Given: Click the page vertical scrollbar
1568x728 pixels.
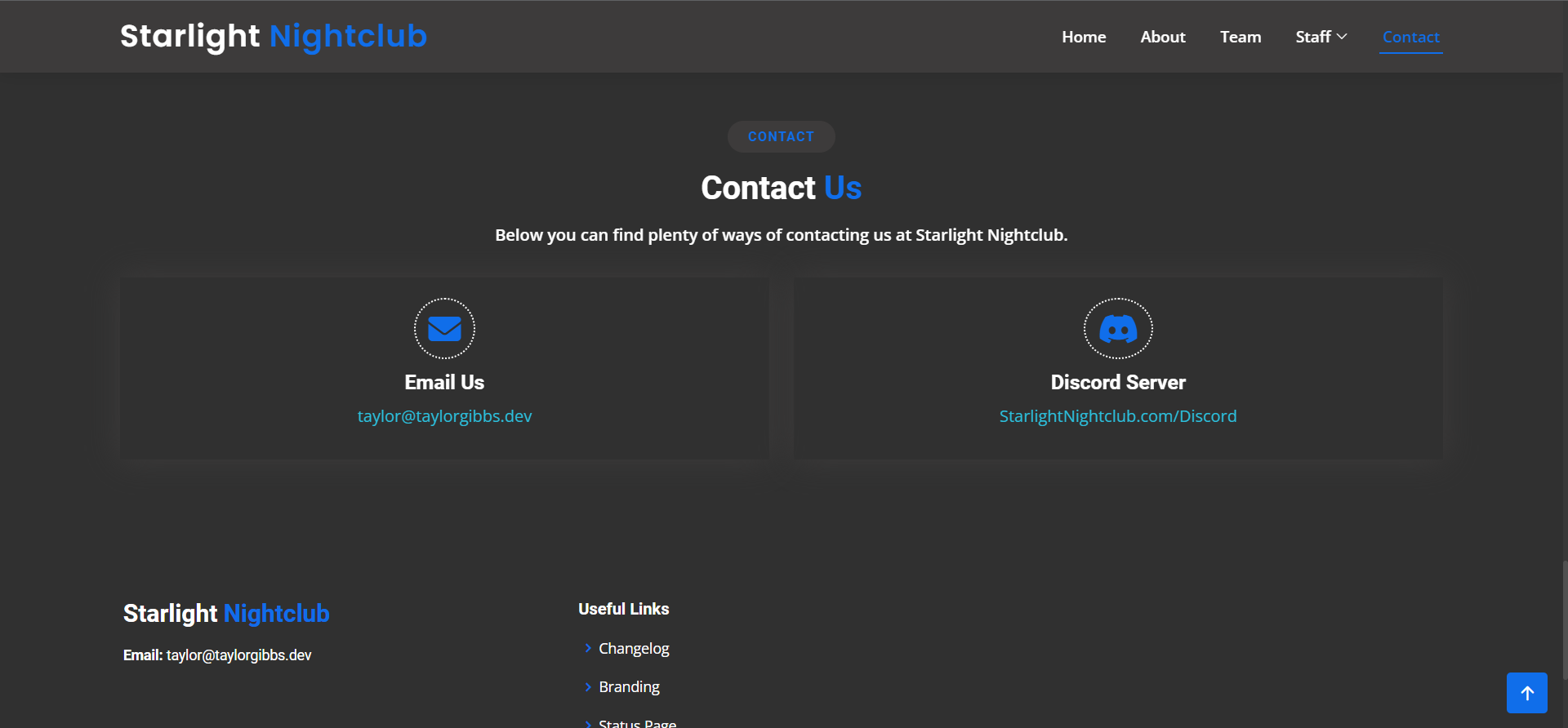Looking at the screenshot, I should pyautogui.click(x=1564, y=620).
